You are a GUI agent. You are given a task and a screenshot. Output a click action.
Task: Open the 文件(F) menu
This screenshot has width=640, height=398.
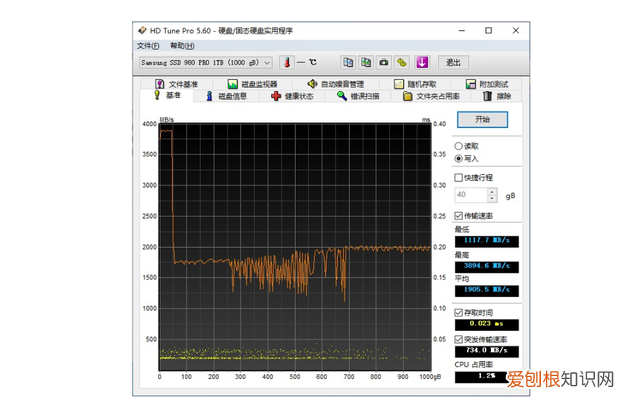[x=148, y=46]
